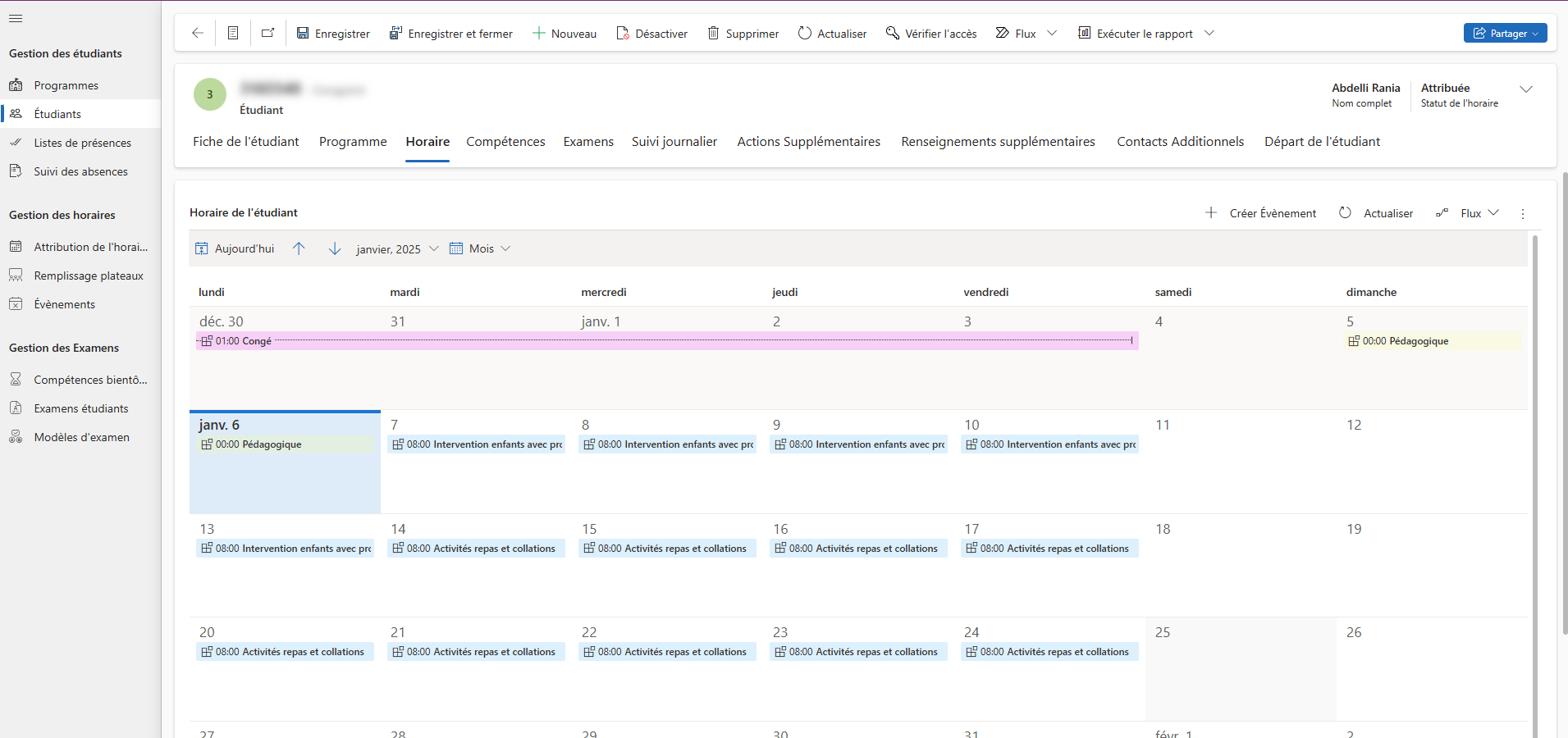Open Attribution de l'horaire sidebar item
This screenshot has height=738, width=1568.
pyautogui.click(x=80, y=247)
